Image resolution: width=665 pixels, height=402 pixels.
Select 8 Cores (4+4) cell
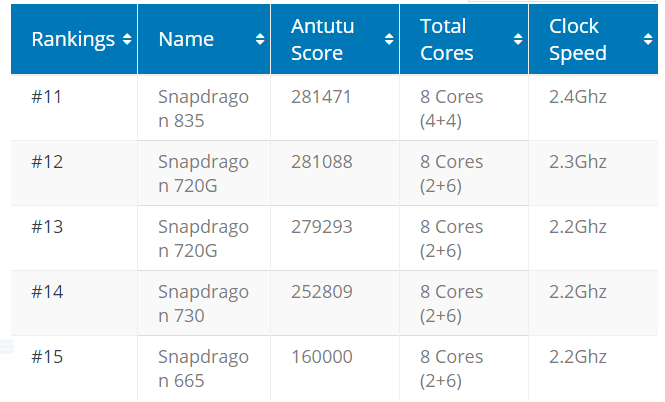pyautogui.click(x=464, y=108)
